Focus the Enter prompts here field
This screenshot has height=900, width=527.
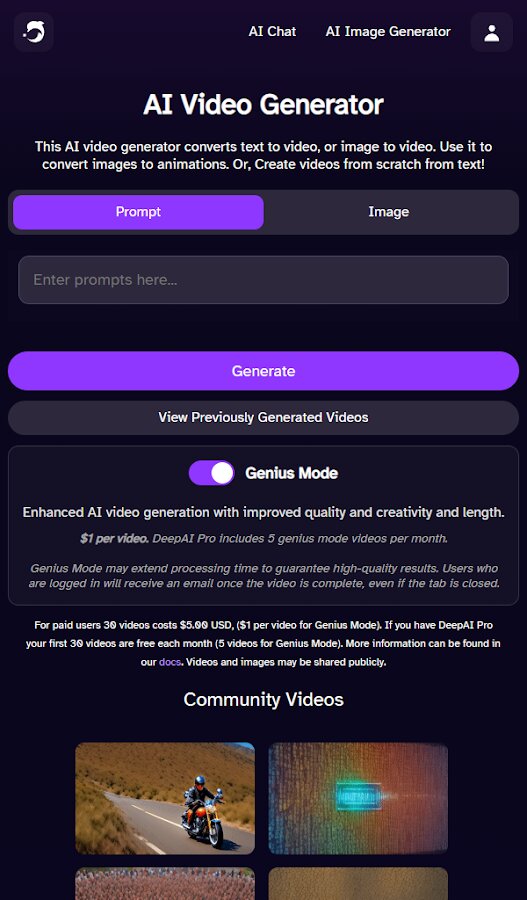[x=264, y=280]
